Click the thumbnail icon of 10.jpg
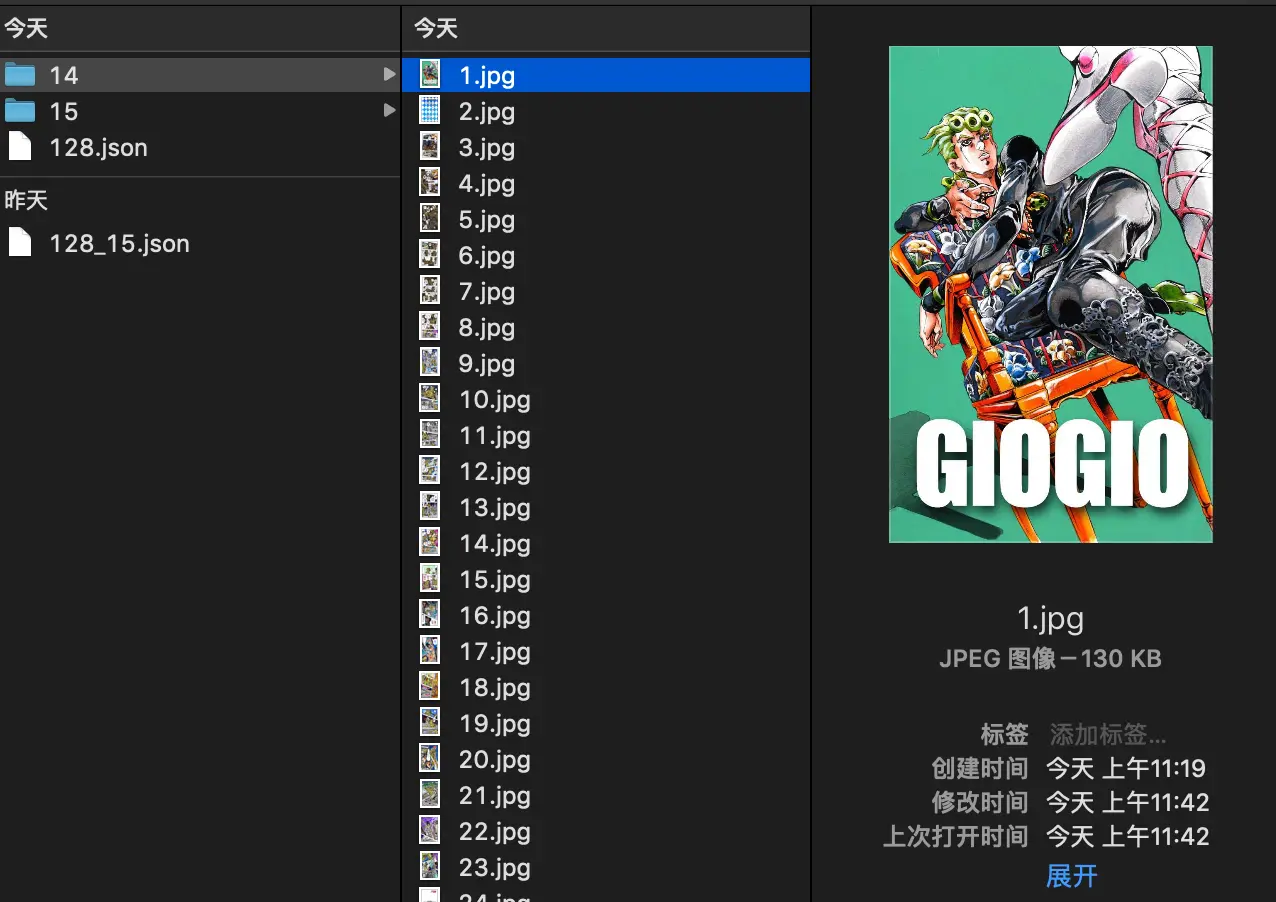 coord(429,398)
